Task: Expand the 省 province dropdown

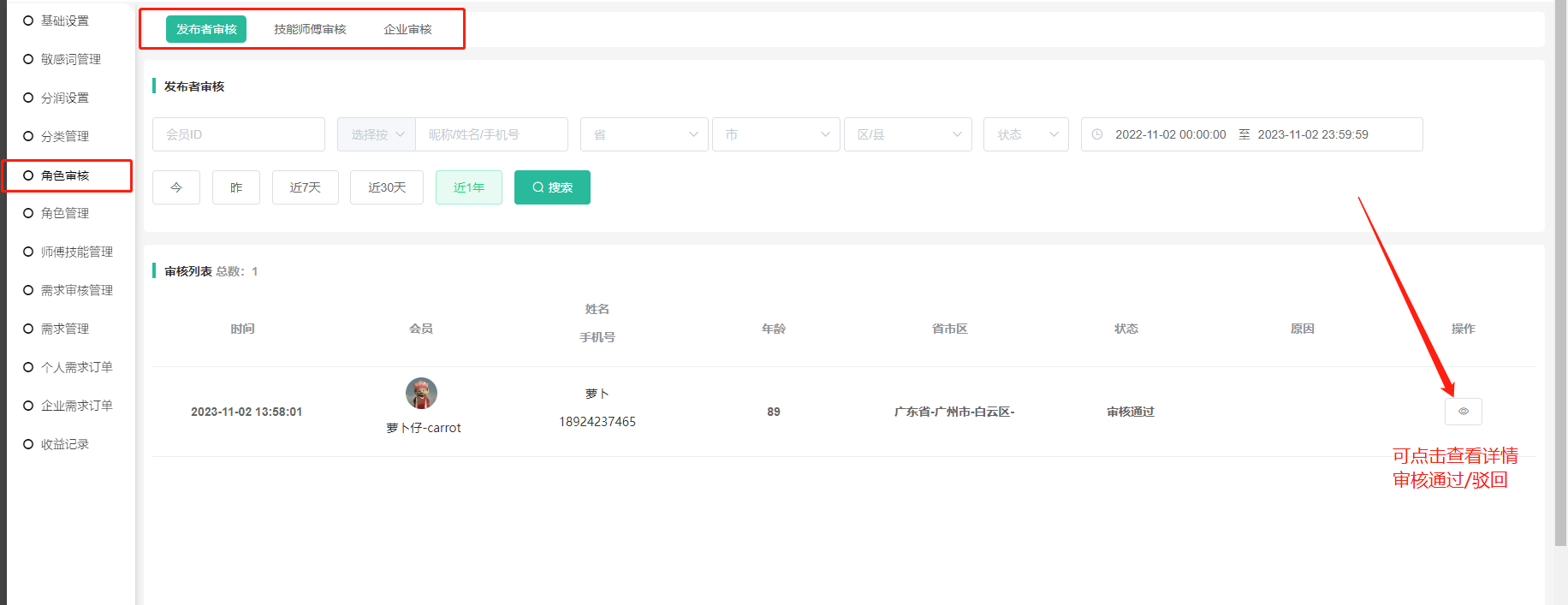Action: (644, 134)
